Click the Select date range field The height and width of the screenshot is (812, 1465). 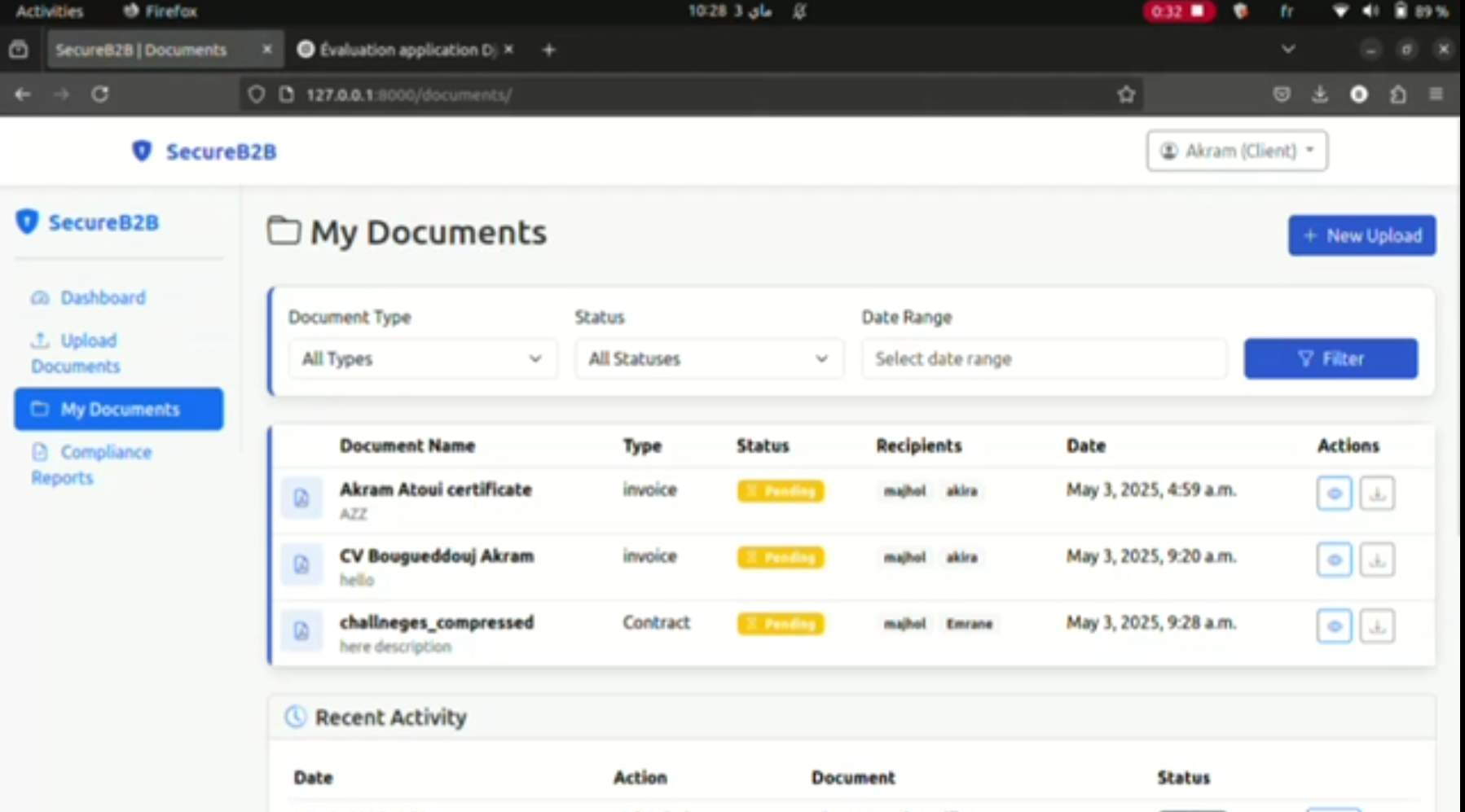coord(1044,358)
